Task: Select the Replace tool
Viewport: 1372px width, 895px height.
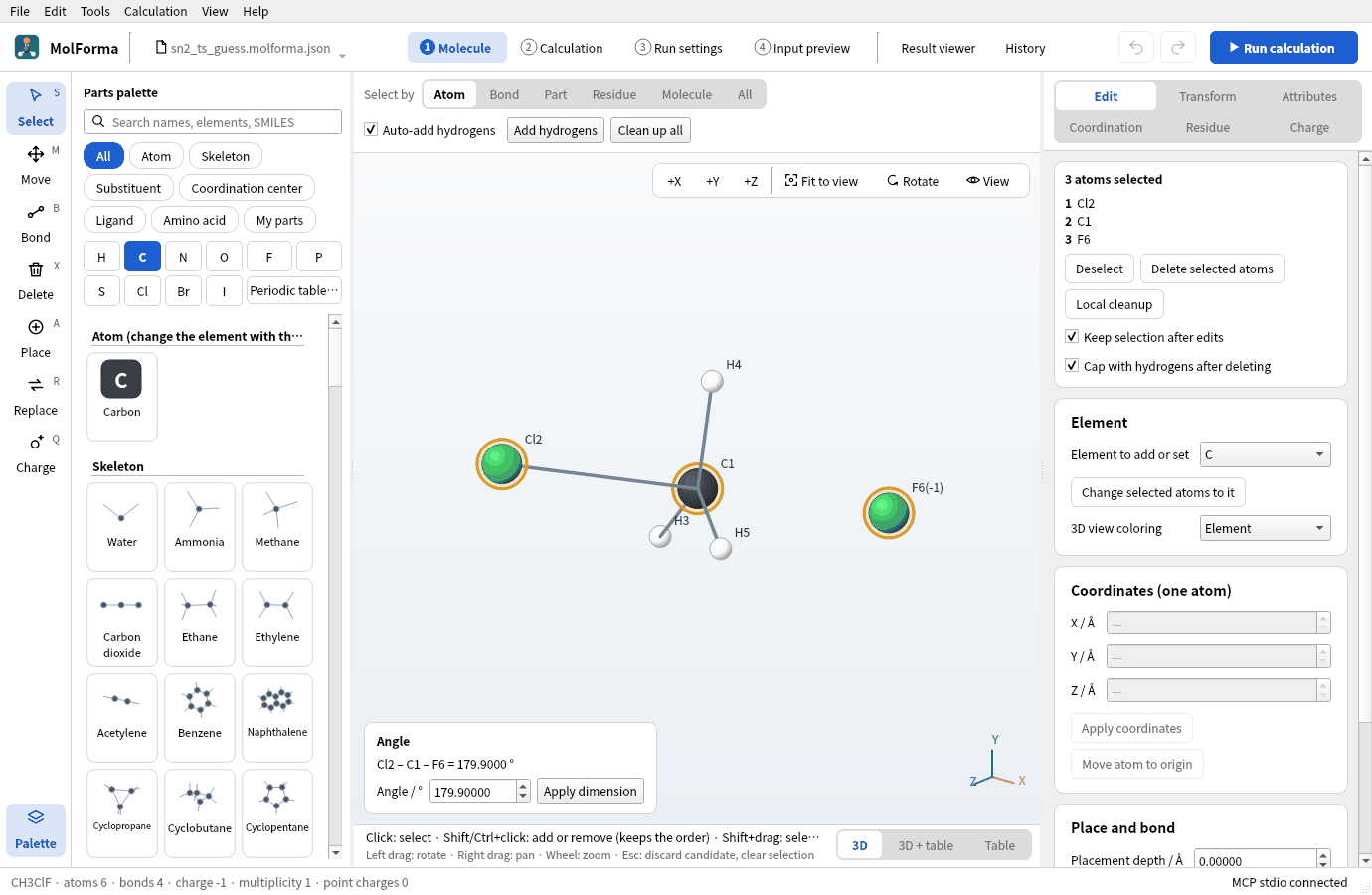Action: [36, 396]
